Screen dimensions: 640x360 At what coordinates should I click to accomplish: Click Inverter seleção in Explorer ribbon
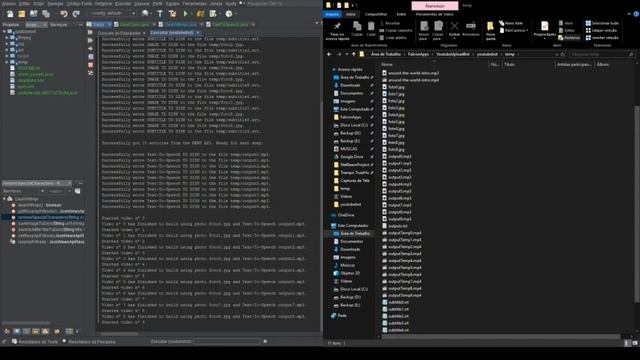click(602, 38)
